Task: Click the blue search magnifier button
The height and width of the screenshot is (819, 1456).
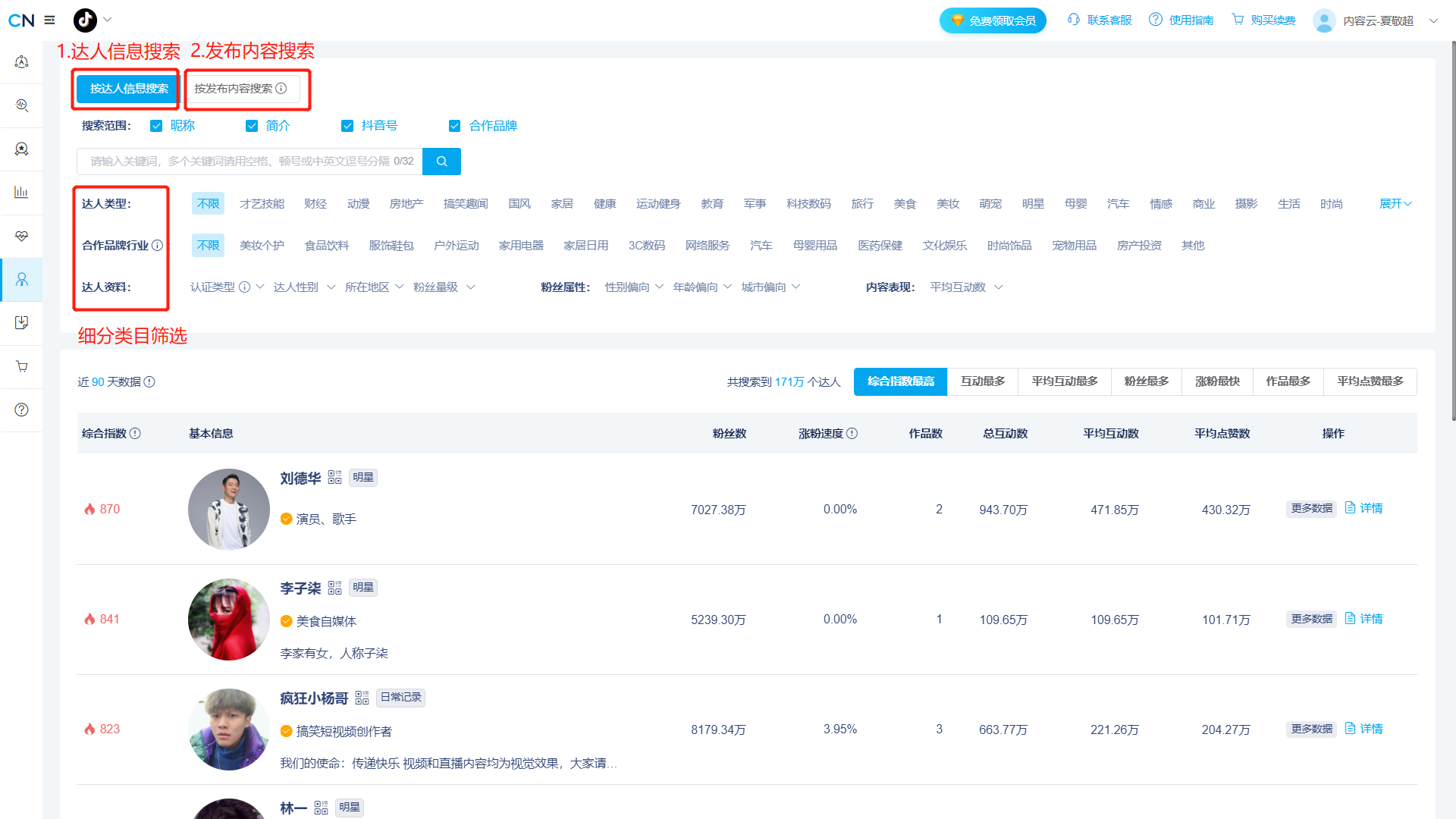Action: (441, 162)
